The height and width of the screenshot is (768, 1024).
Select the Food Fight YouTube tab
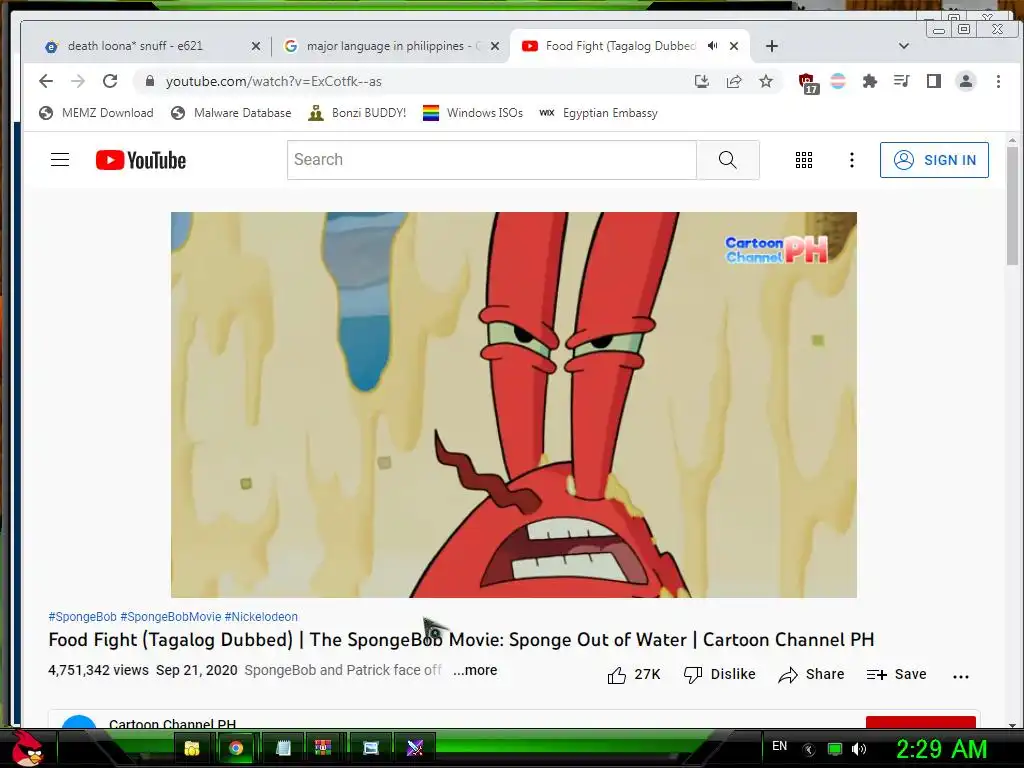[x=620, y=46]
